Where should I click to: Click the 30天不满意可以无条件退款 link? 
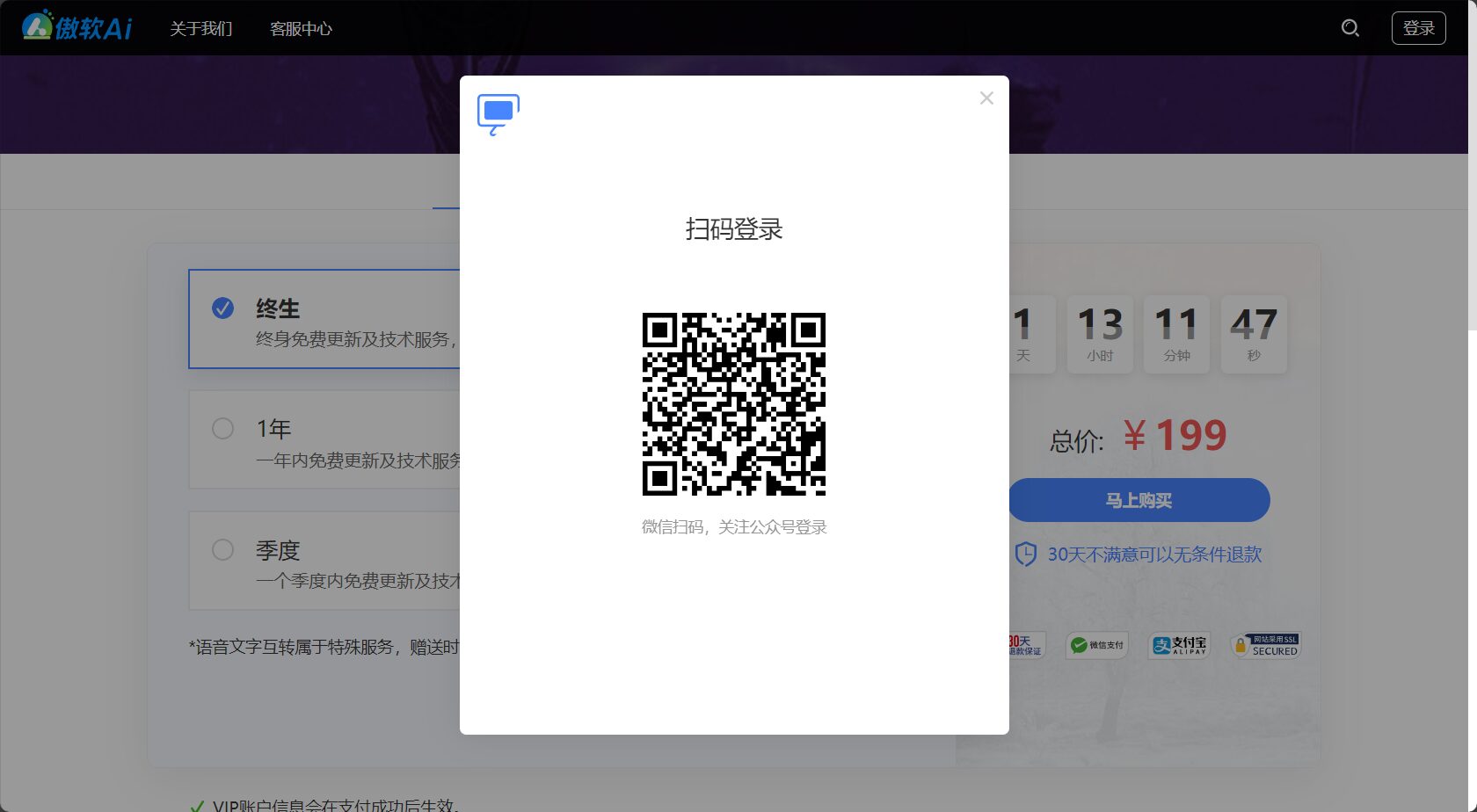1154,555
